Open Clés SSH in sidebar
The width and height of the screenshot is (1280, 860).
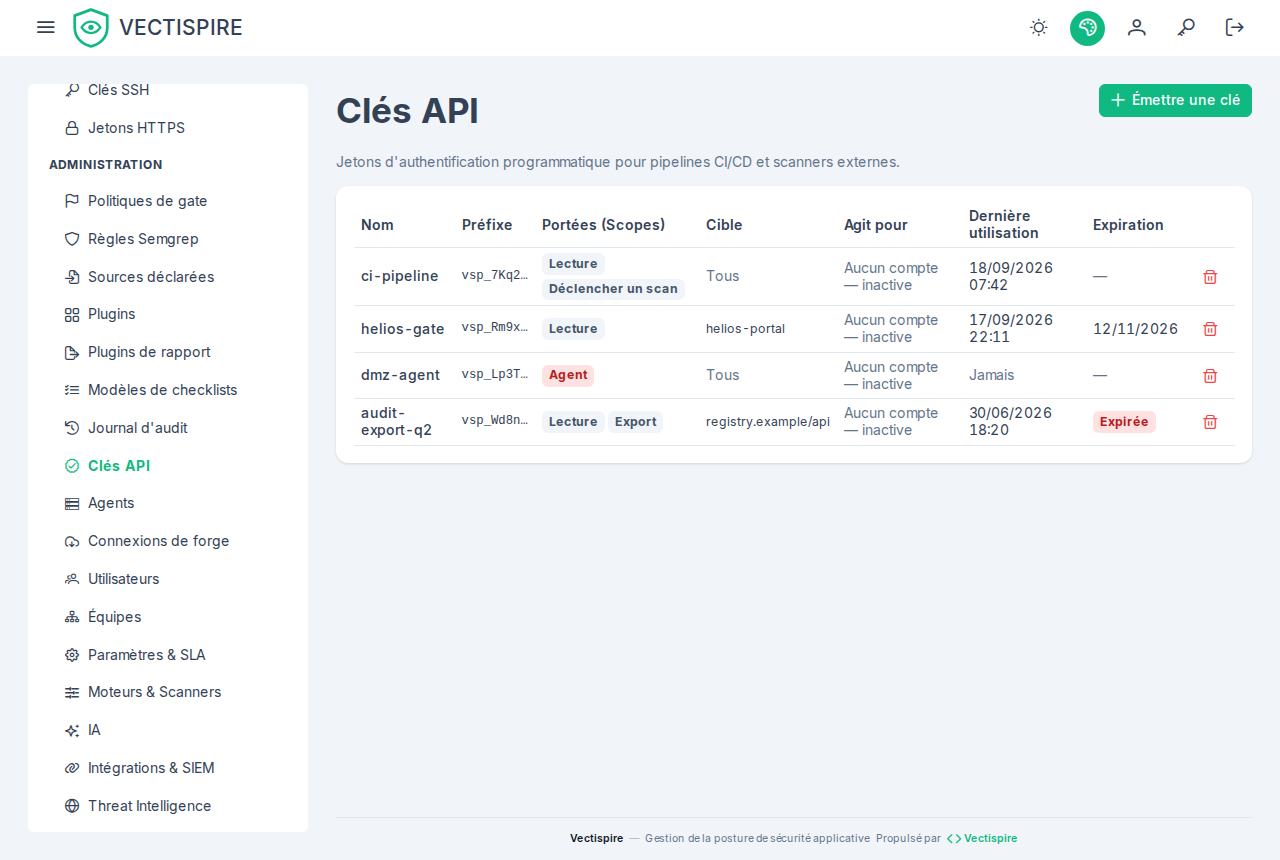point(168,90)
